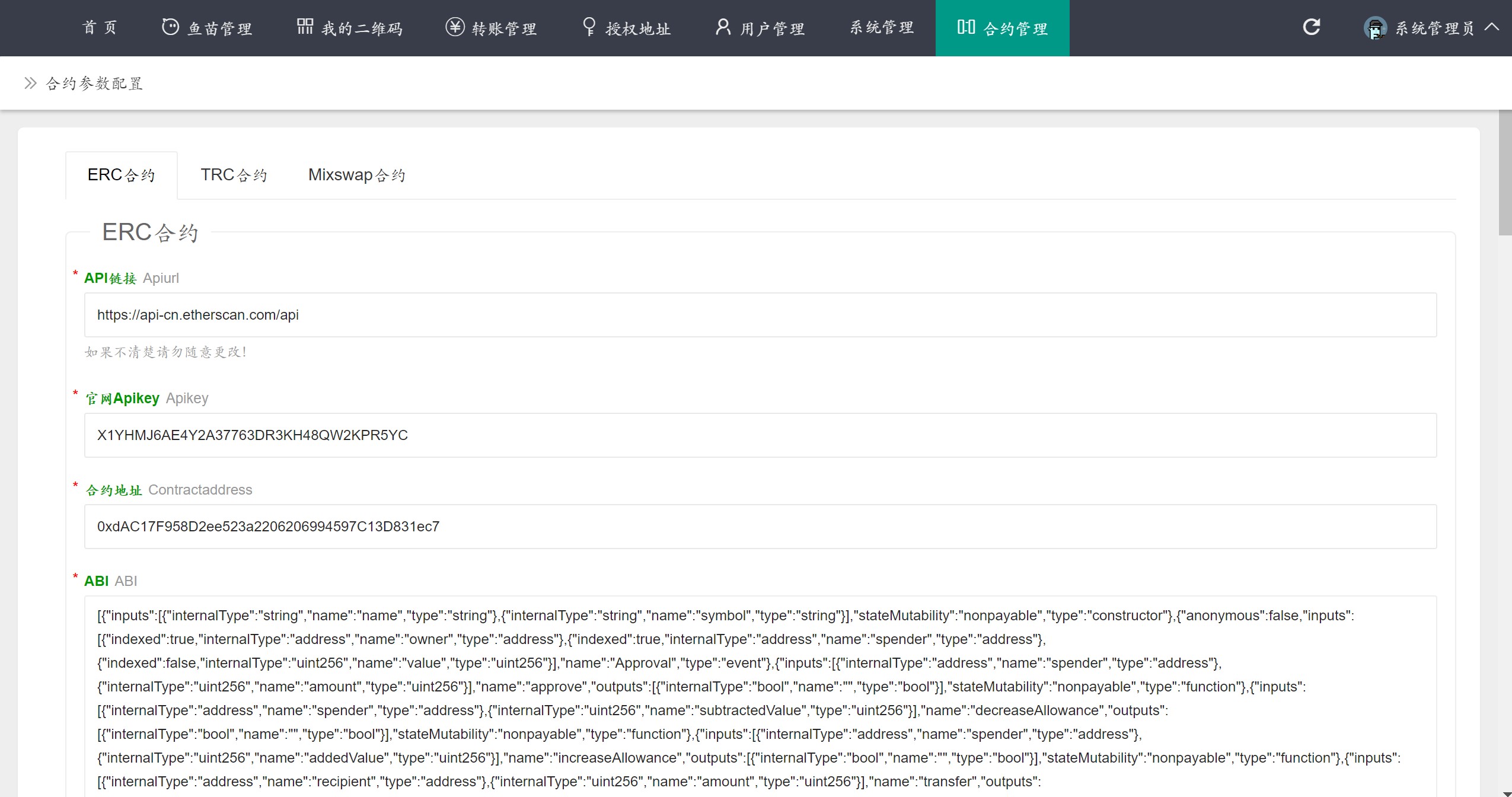Open the 系统管理 menu item
This screenshot has width=1512, height=797.
point(881,27)
